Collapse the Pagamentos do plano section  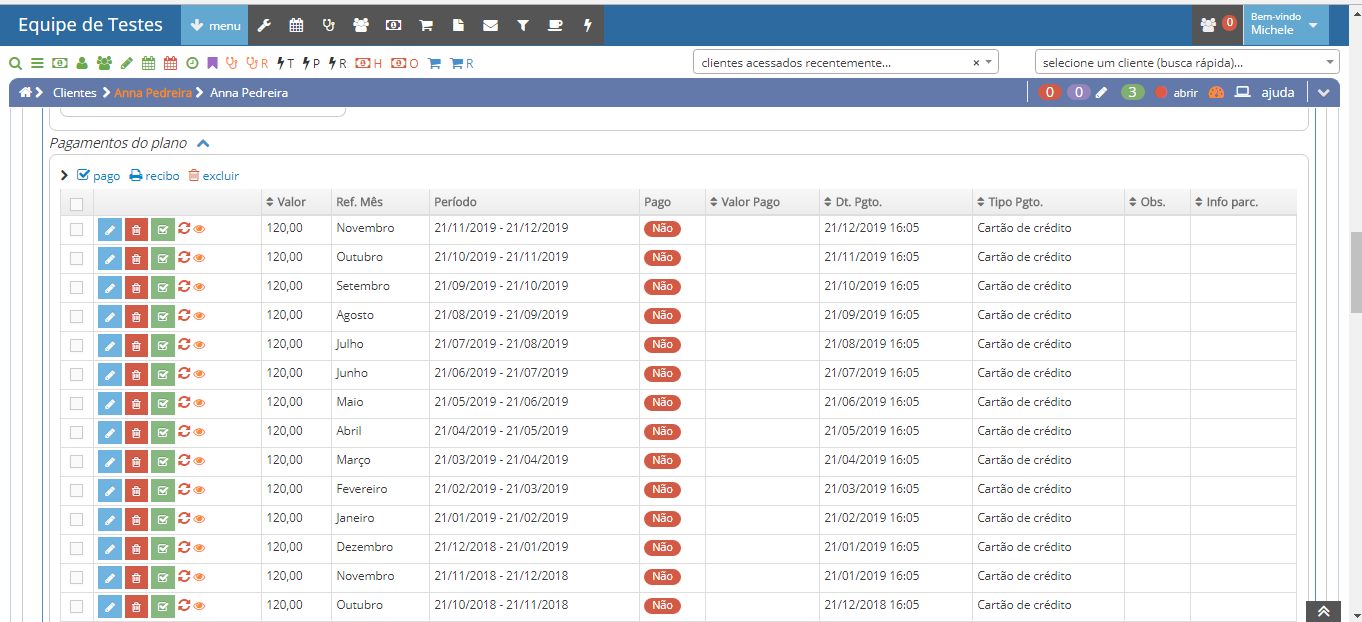203,143
